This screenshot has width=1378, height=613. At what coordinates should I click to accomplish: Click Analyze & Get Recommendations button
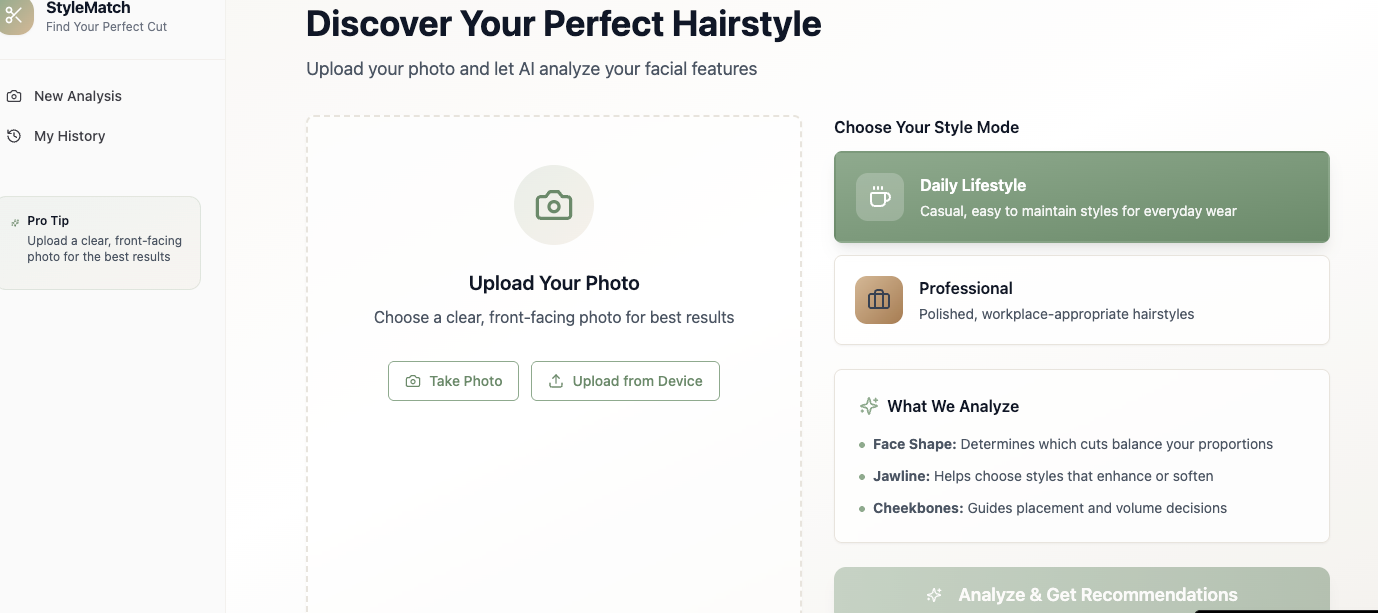(x=1082, y=591)
